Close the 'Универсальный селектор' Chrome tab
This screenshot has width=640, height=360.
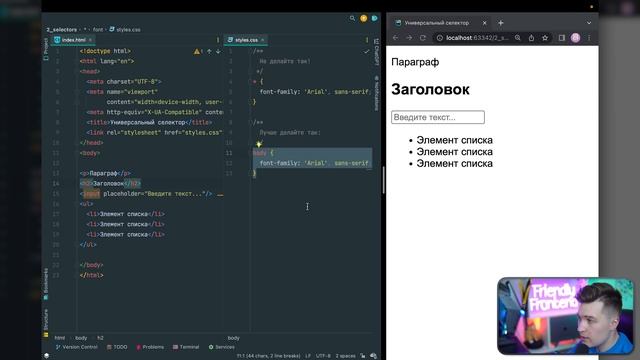coord(484,23)
